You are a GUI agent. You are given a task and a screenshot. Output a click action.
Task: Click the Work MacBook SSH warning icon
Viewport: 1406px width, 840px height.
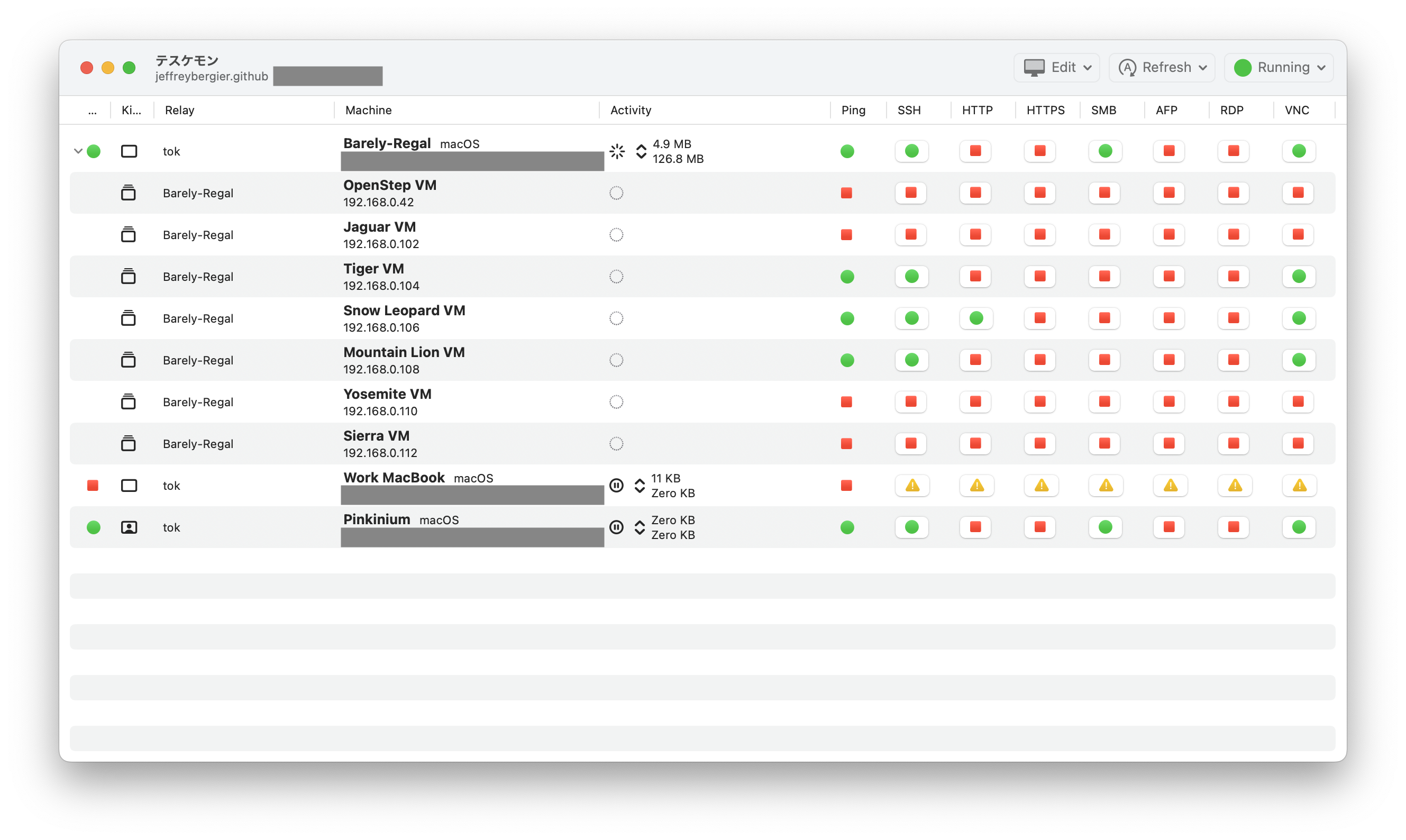tap(912, 485)
